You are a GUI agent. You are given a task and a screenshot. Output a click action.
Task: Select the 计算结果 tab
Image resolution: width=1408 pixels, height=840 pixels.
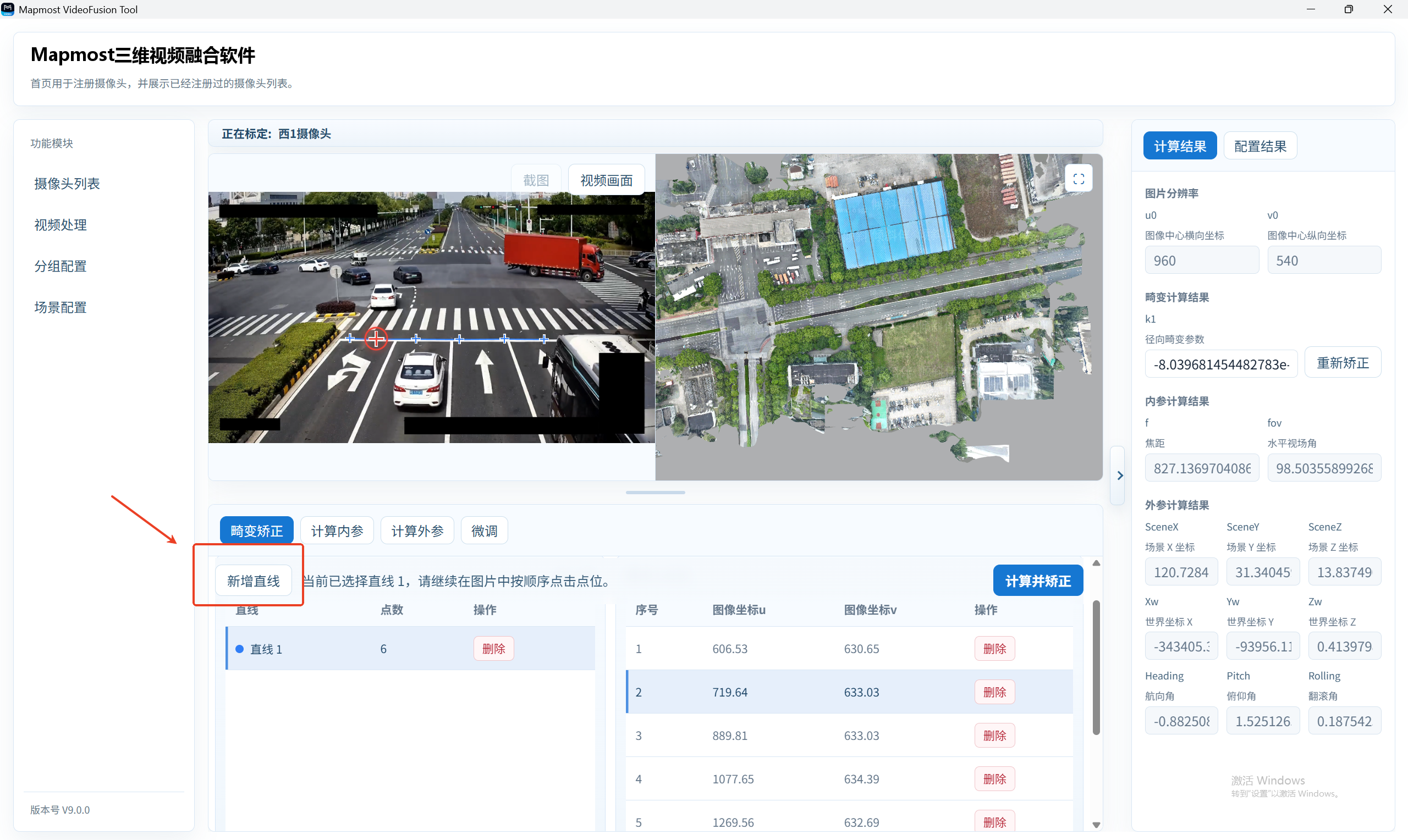click(1180, 146)
